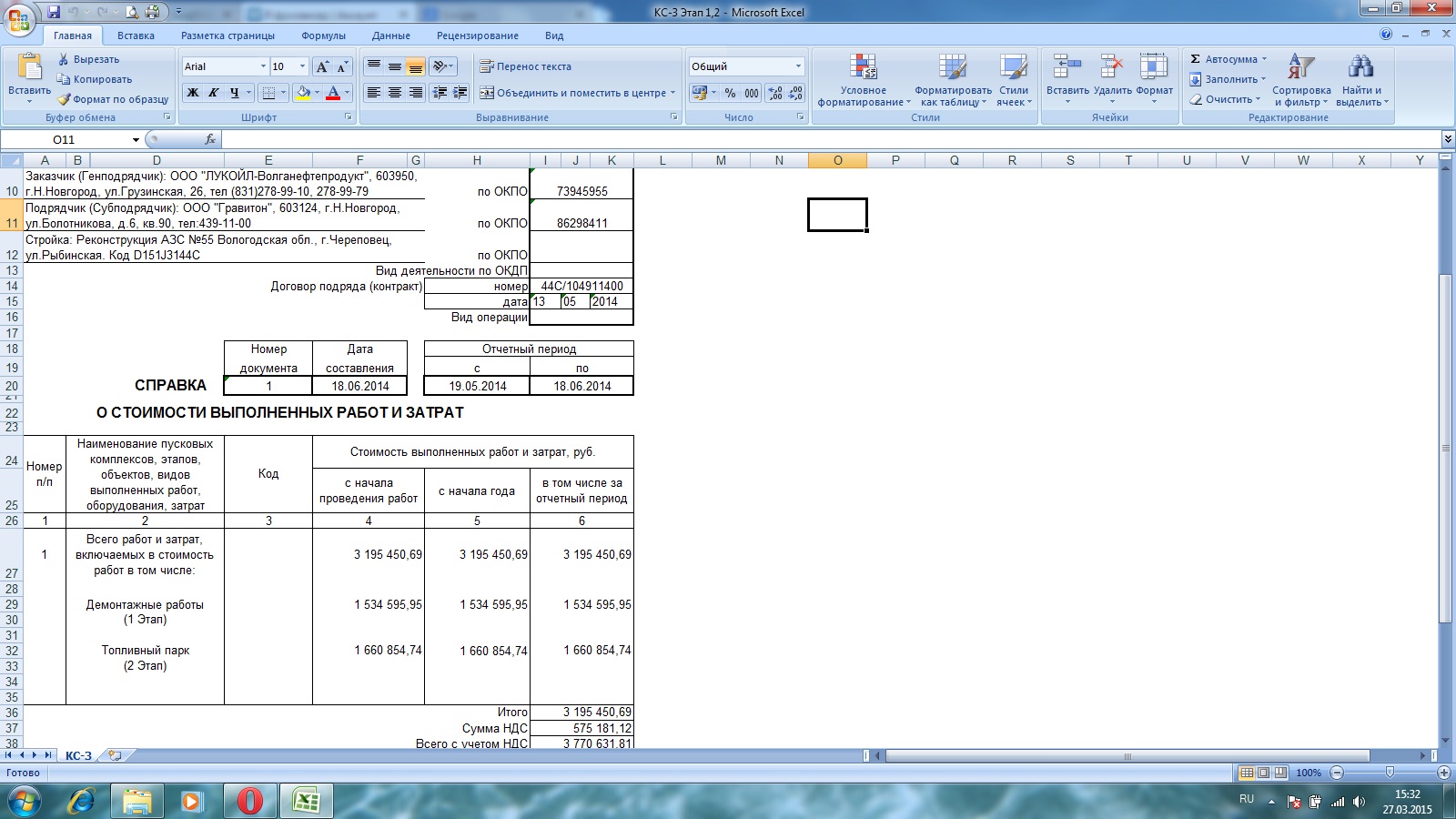The width and height of the screenshot is (1456, 819).
Task: Open Найти и выделить binoculars menu
Action: [x=1362, y=80]
